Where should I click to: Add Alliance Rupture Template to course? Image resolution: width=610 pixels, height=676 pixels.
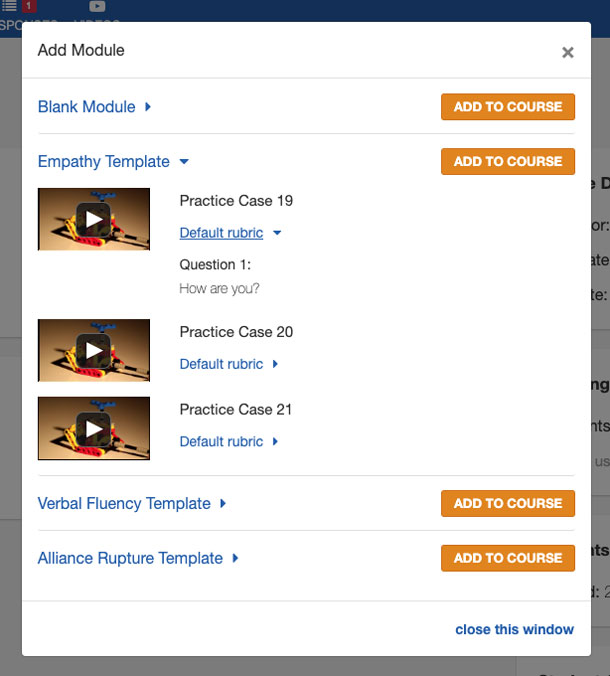(508, 558)
